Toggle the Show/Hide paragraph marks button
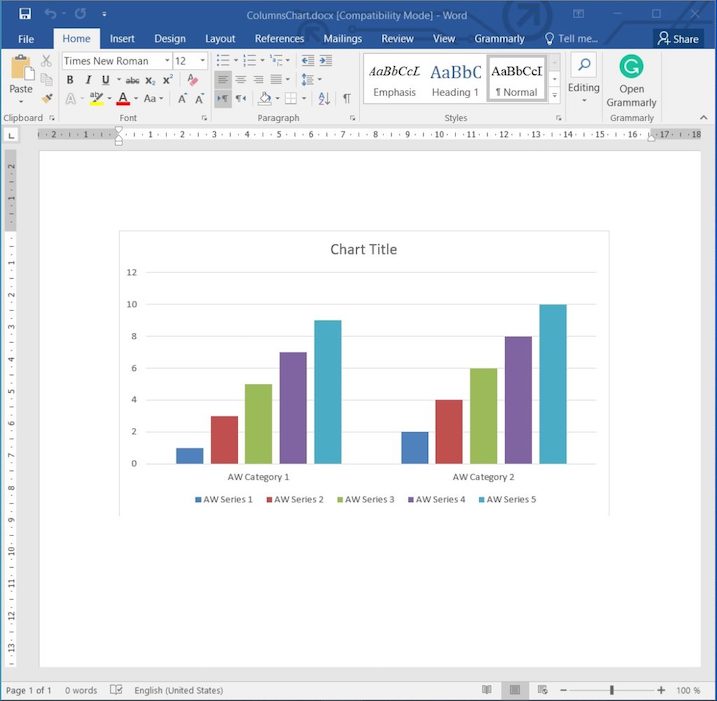The height and width of the screenshot is (701, 717). 346,98
